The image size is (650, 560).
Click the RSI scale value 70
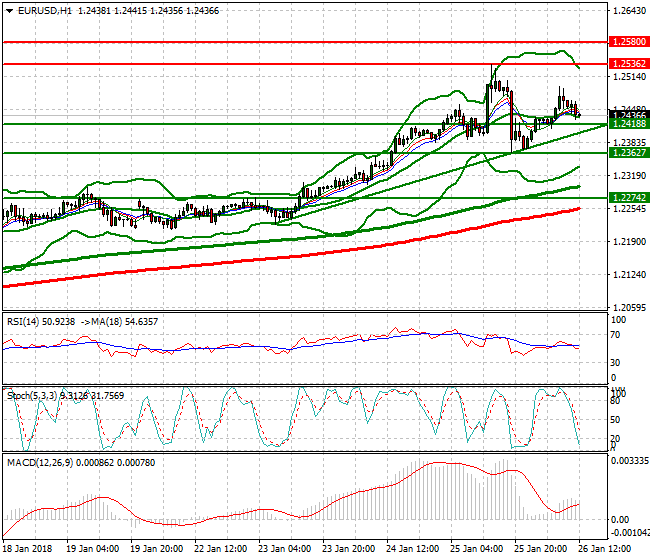616,335
